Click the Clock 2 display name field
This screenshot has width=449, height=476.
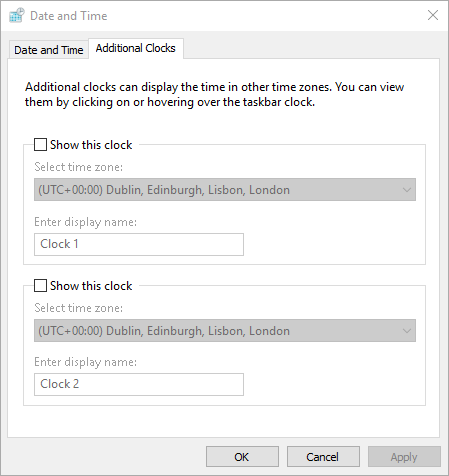click(139, 384)
